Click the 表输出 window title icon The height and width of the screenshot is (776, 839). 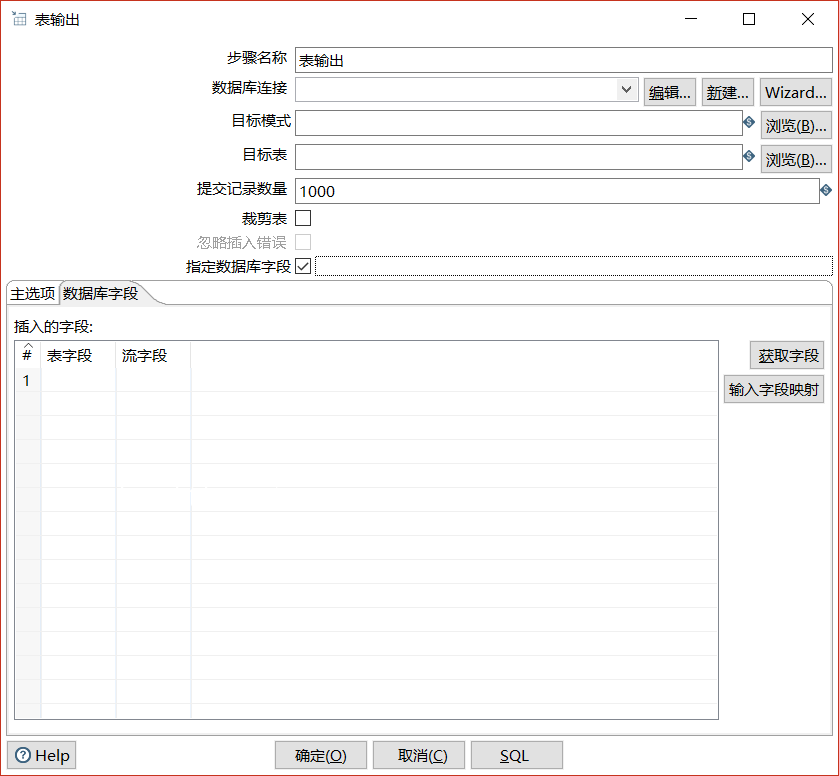[x=19, y=19]
